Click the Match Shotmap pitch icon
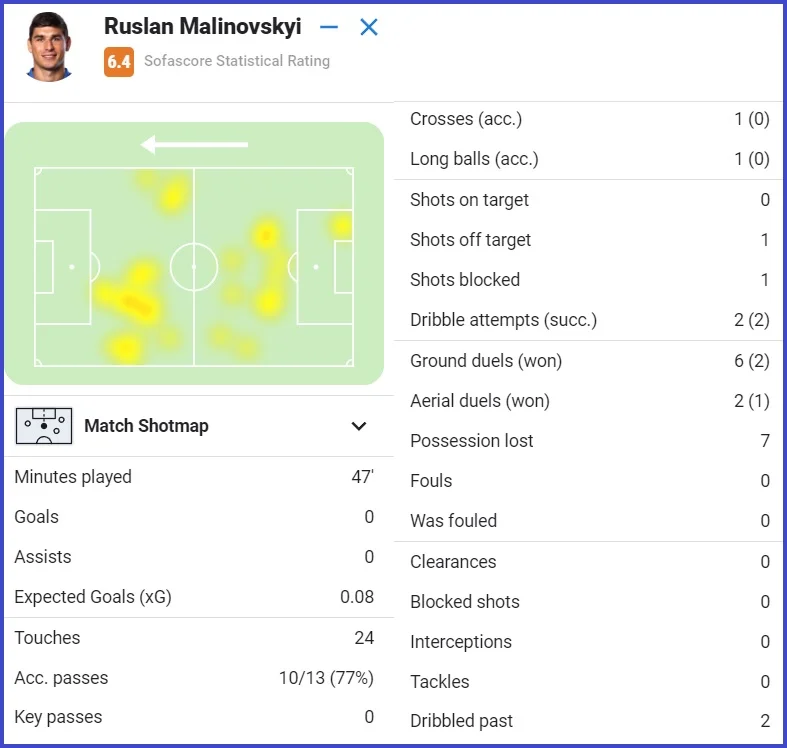The height and width of the screenshot is (748, 787). (44, 426)
